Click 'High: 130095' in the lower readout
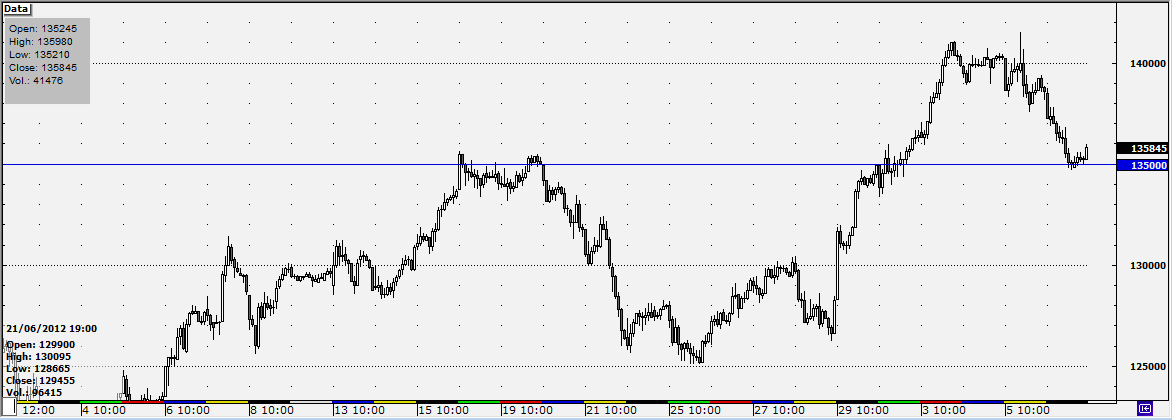1172x420 pixels. 40,356
